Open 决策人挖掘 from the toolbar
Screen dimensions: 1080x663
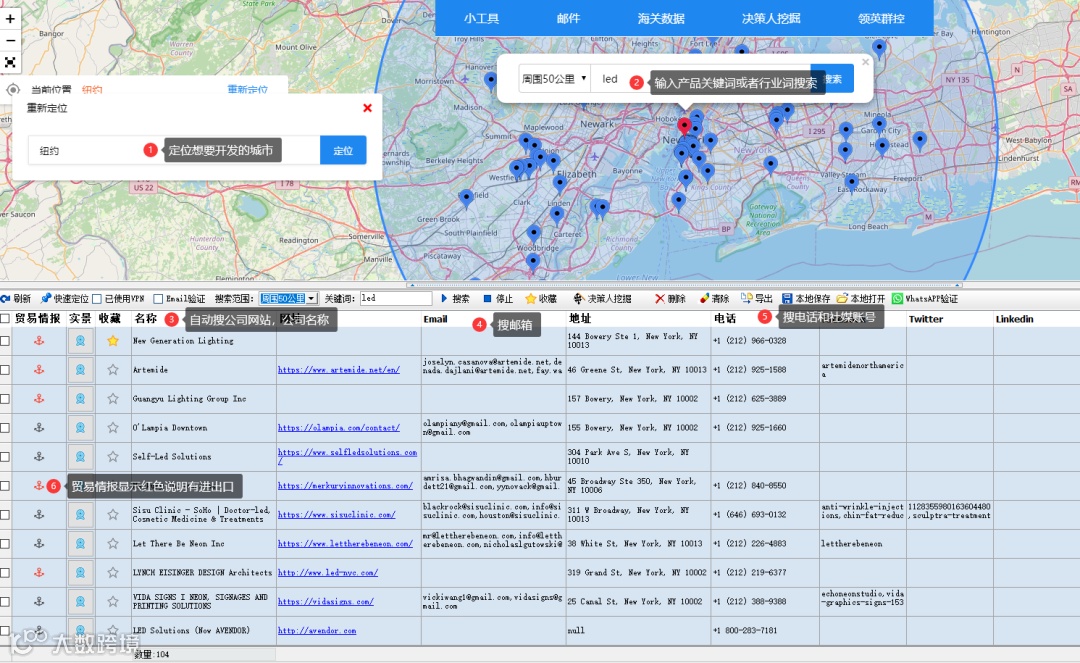(x=603, y=298)
